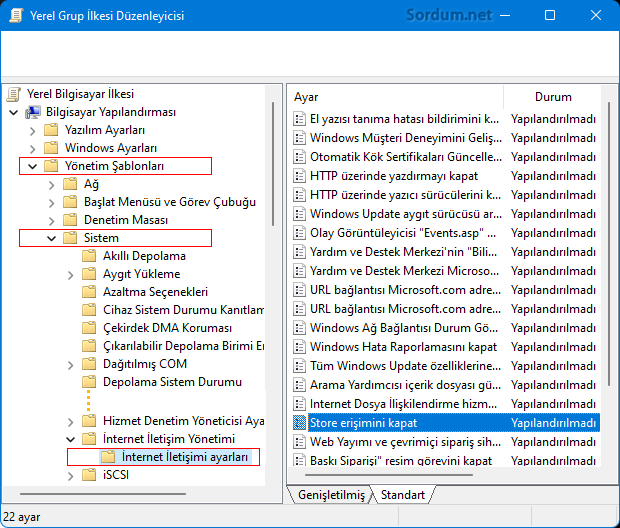The image size is (620, 528).
Task: Click the Ağ folder icon
Action: [x=70, y=184]
